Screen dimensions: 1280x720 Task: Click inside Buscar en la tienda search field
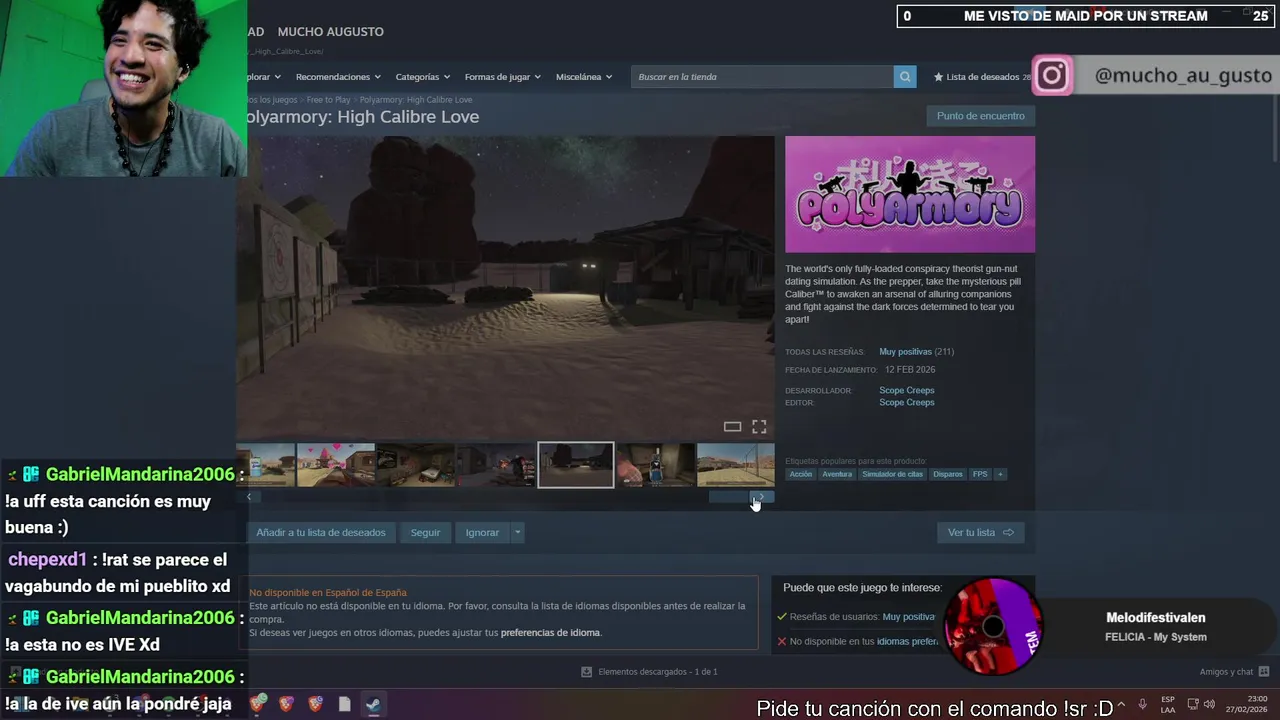762,77
